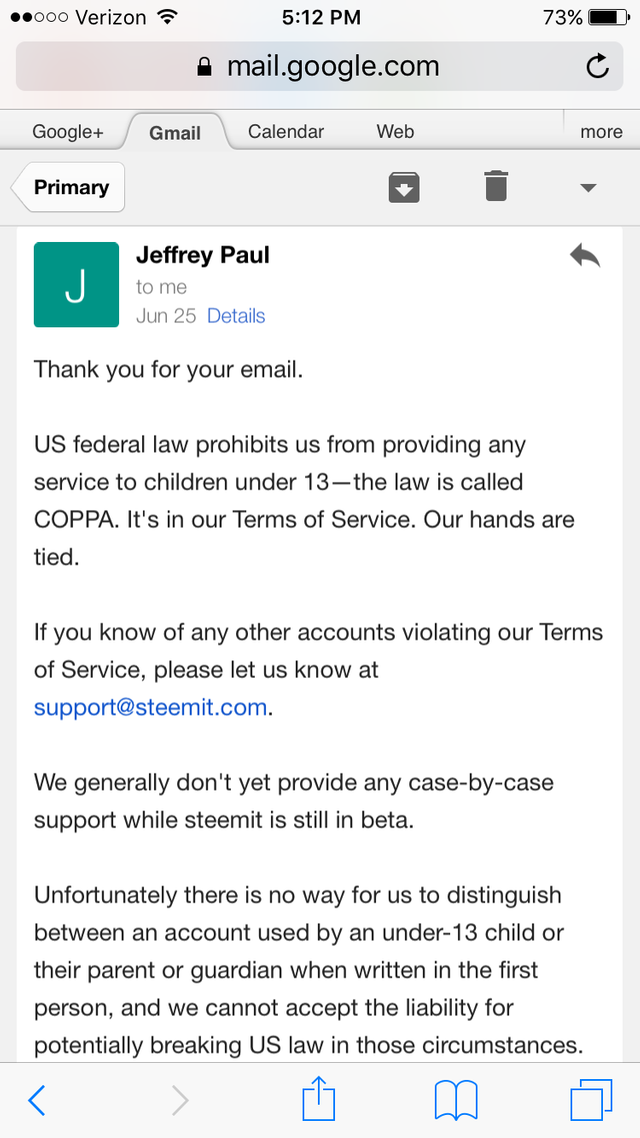Open the support@steemit.com email link
The height and width of the screenshot is (1138, 640).
[150, 708]
